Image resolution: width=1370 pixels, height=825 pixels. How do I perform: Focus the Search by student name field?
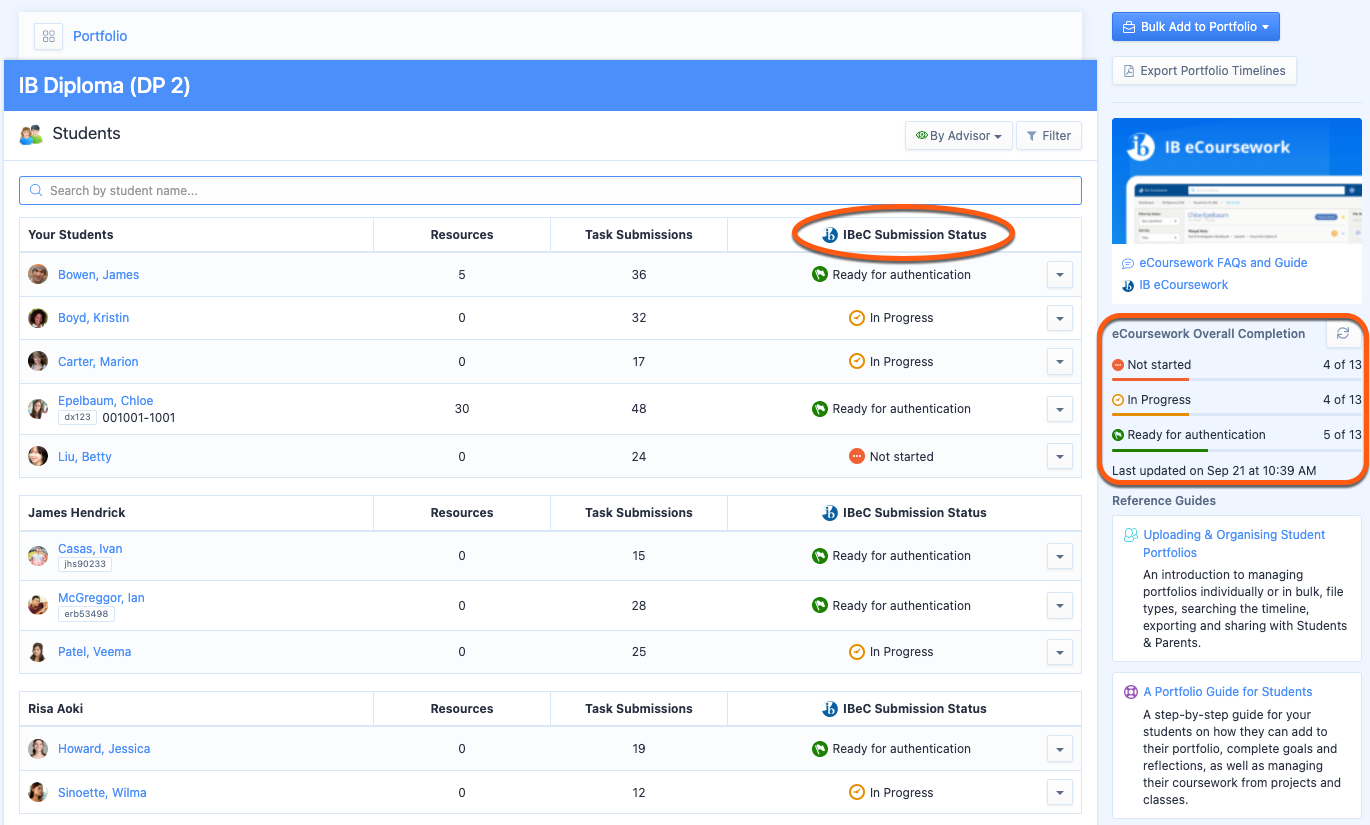click(550, 190)
